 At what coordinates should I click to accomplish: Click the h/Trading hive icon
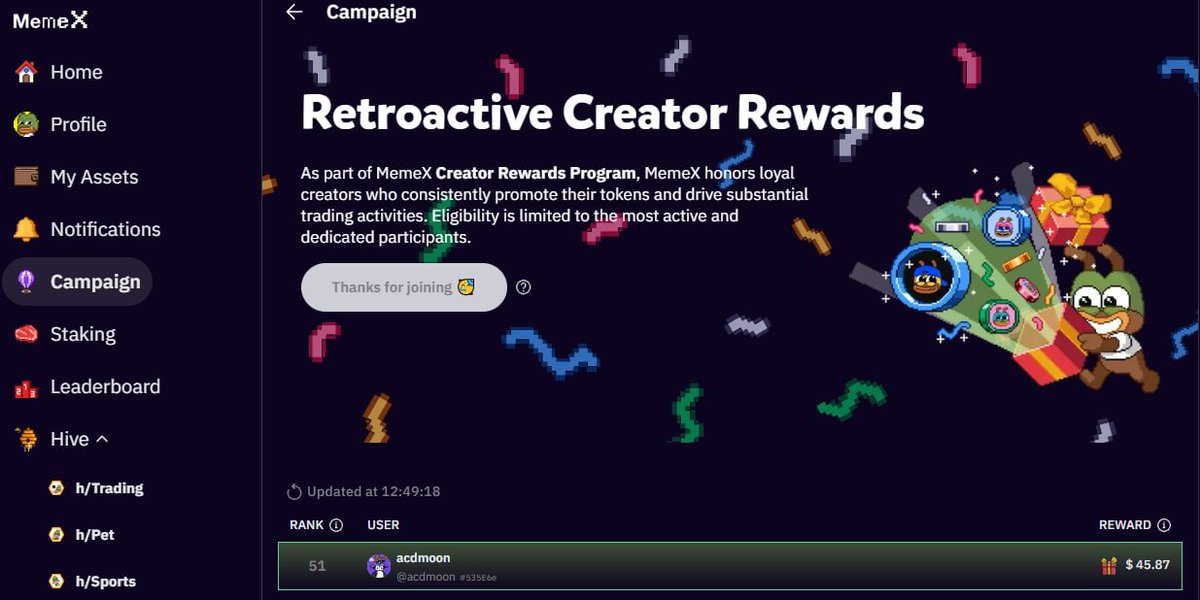[x=57, y=488]
